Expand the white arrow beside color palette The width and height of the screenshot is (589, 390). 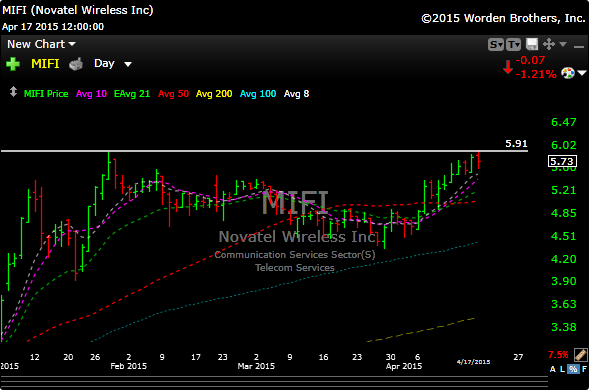point(582,73)
